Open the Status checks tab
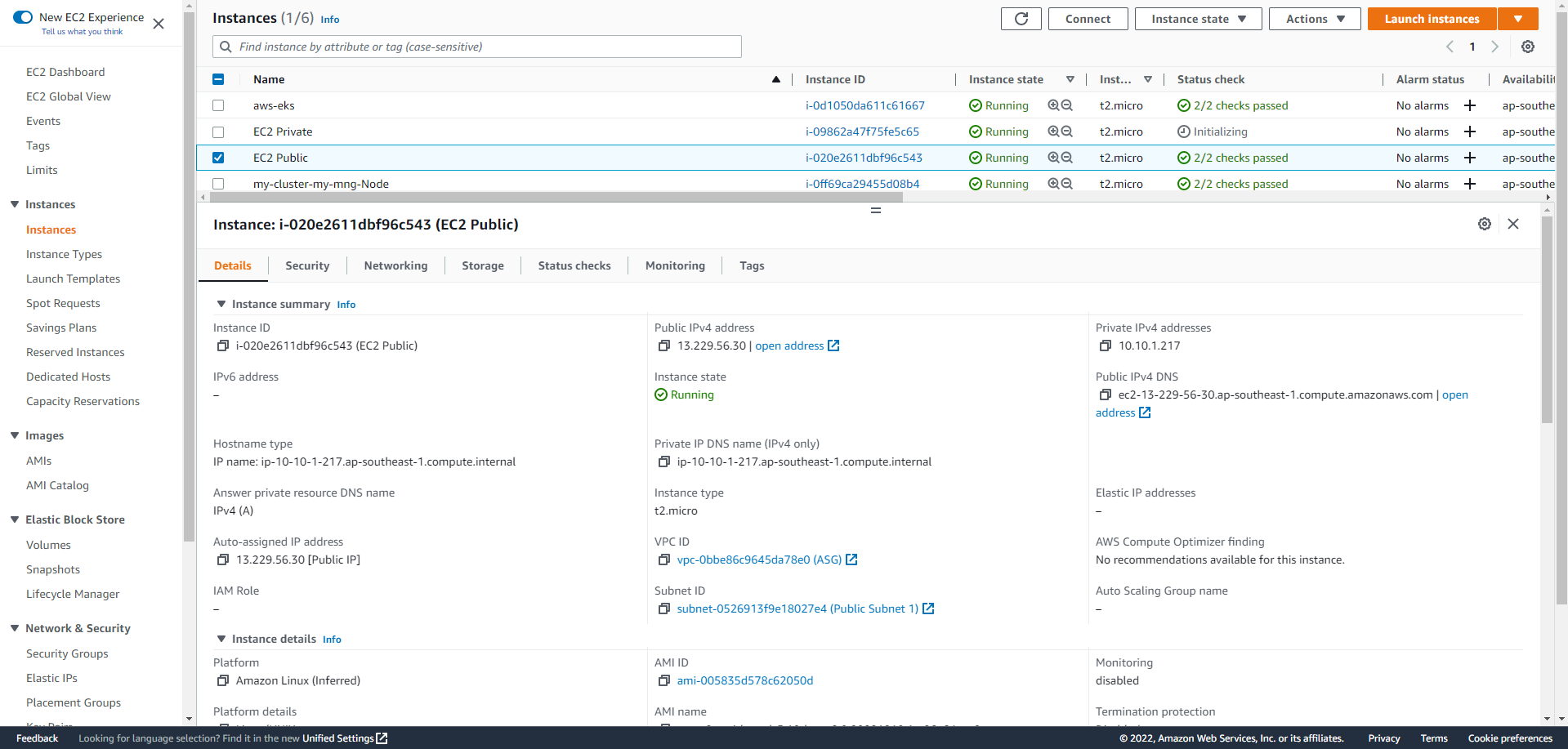 574,265
